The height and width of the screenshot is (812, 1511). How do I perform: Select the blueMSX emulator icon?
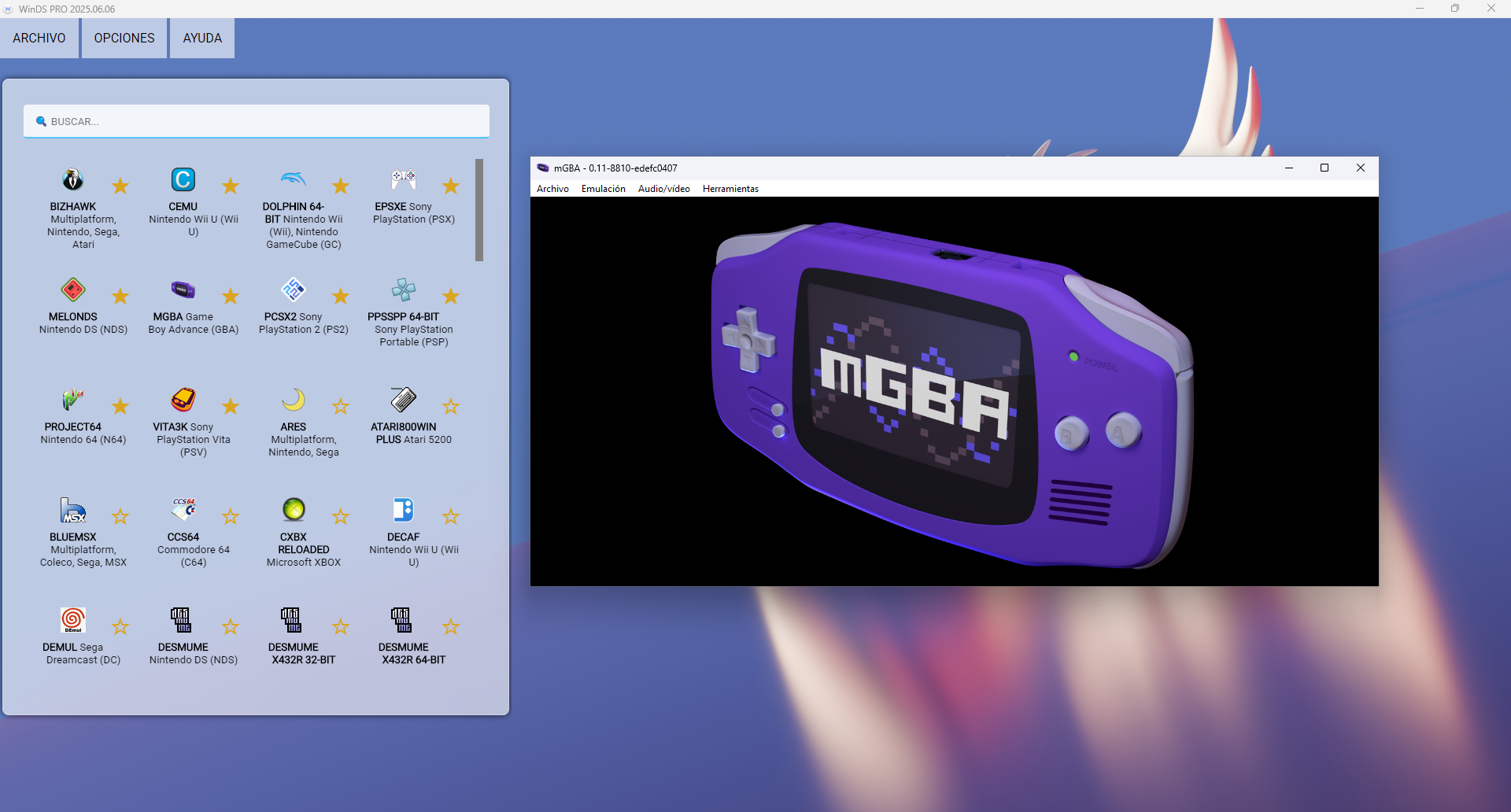coord(73,510)
